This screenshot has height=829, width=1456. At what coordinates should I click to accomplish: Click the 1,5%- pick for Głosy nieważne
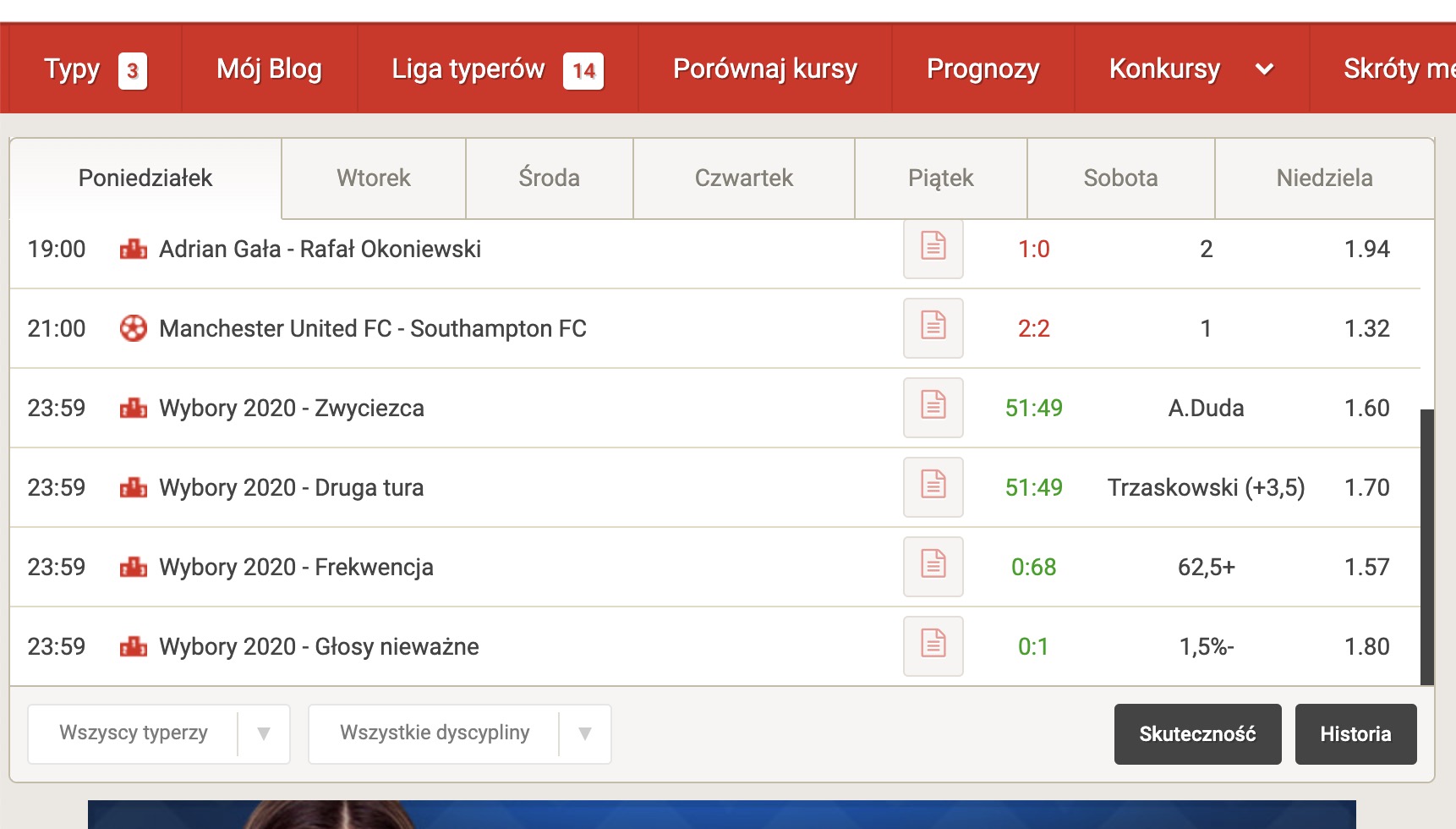click(1207, 646)
